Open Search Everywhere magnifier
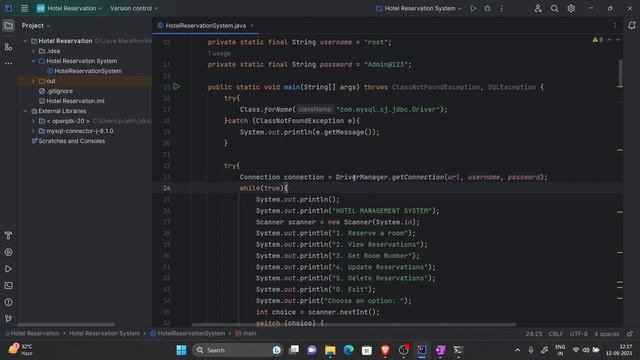Screen dimensions: 640x360 pos(554,8)
